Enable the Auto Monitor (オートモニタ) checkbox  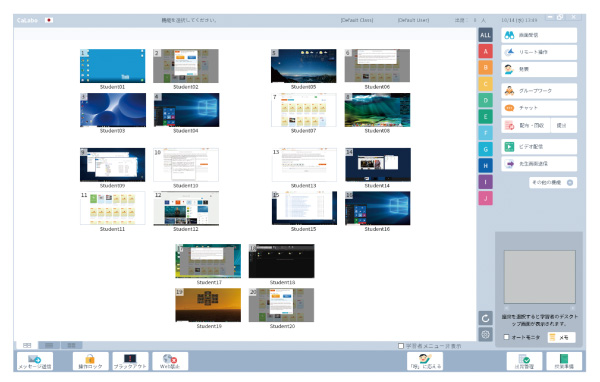pyautogui.click(x=507, y=337)
